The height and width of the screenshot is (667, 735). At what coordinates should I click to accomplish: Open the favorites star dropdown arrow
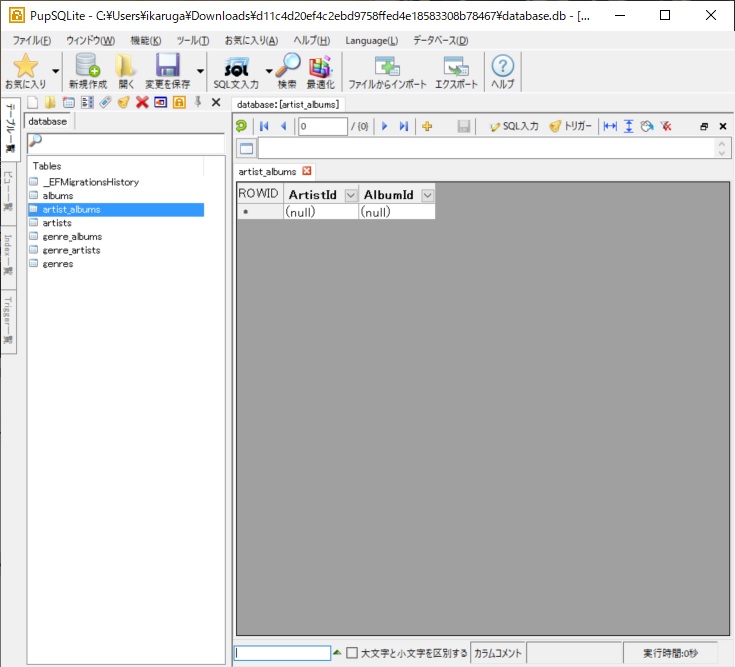point(56,71)
